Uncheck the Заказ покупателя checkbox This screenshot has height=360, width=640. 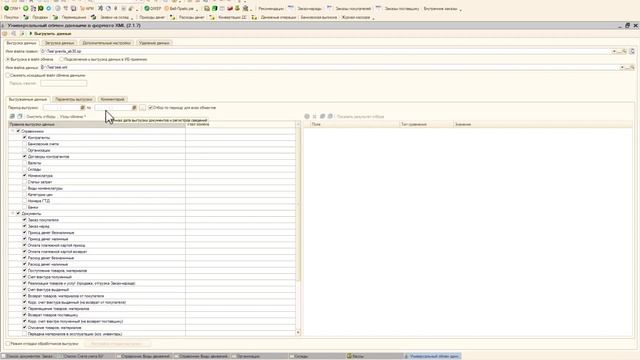(24, 220)
